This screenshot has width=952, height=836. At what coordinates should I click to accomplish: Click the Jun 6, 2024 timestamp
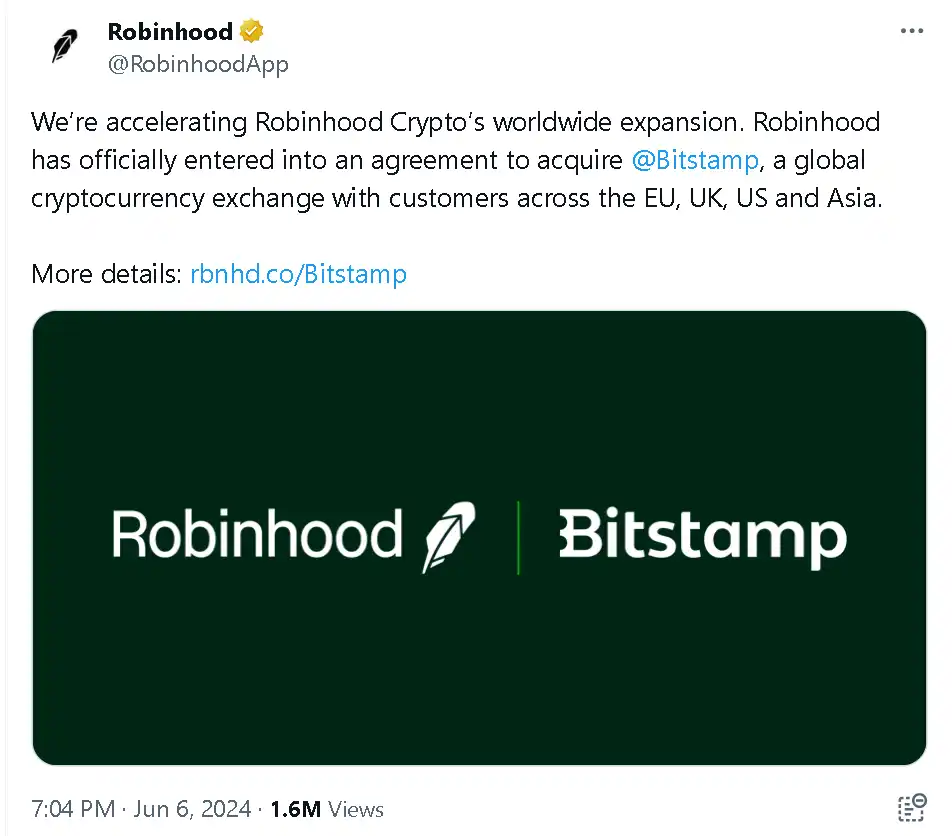coord(192,809)
